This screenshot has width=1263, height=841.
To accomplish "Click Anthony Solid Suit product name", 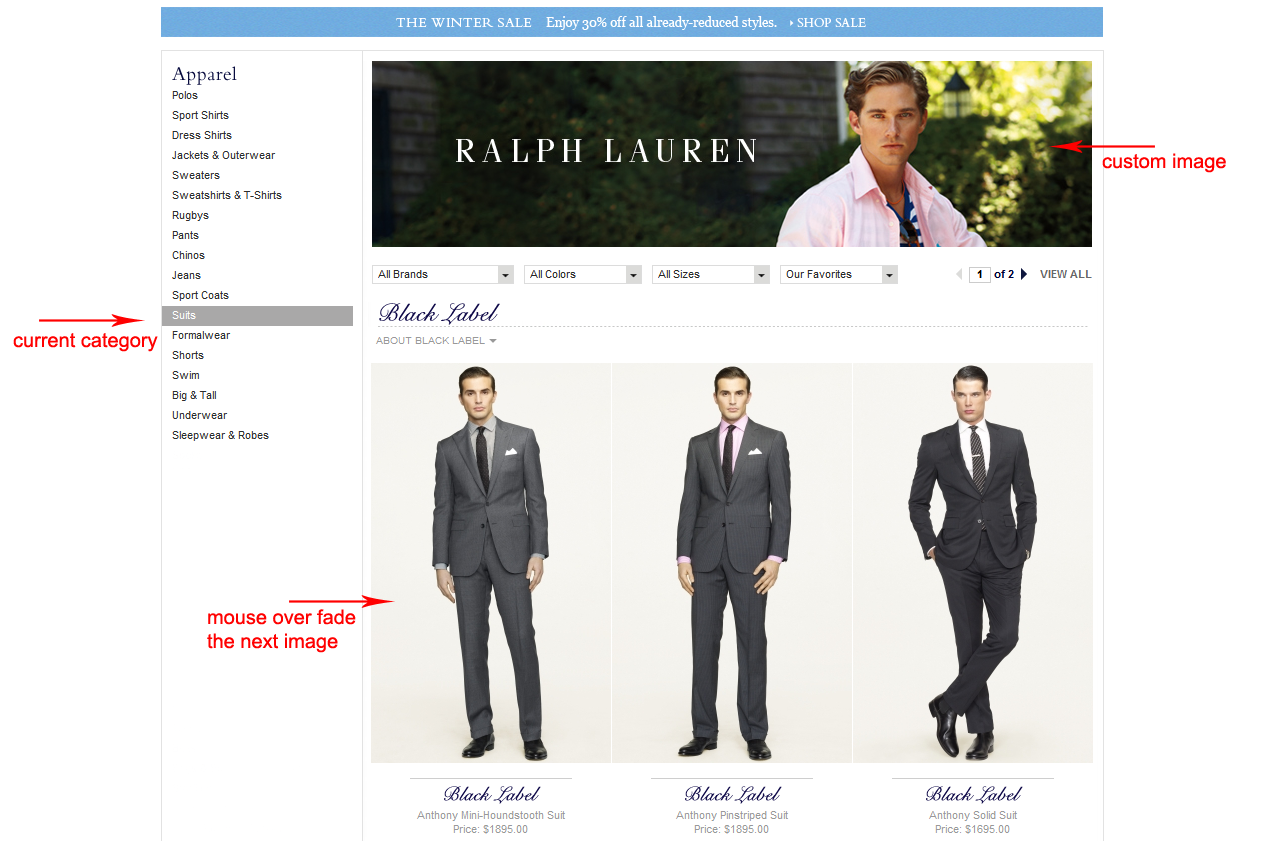I will pos(973,815).
